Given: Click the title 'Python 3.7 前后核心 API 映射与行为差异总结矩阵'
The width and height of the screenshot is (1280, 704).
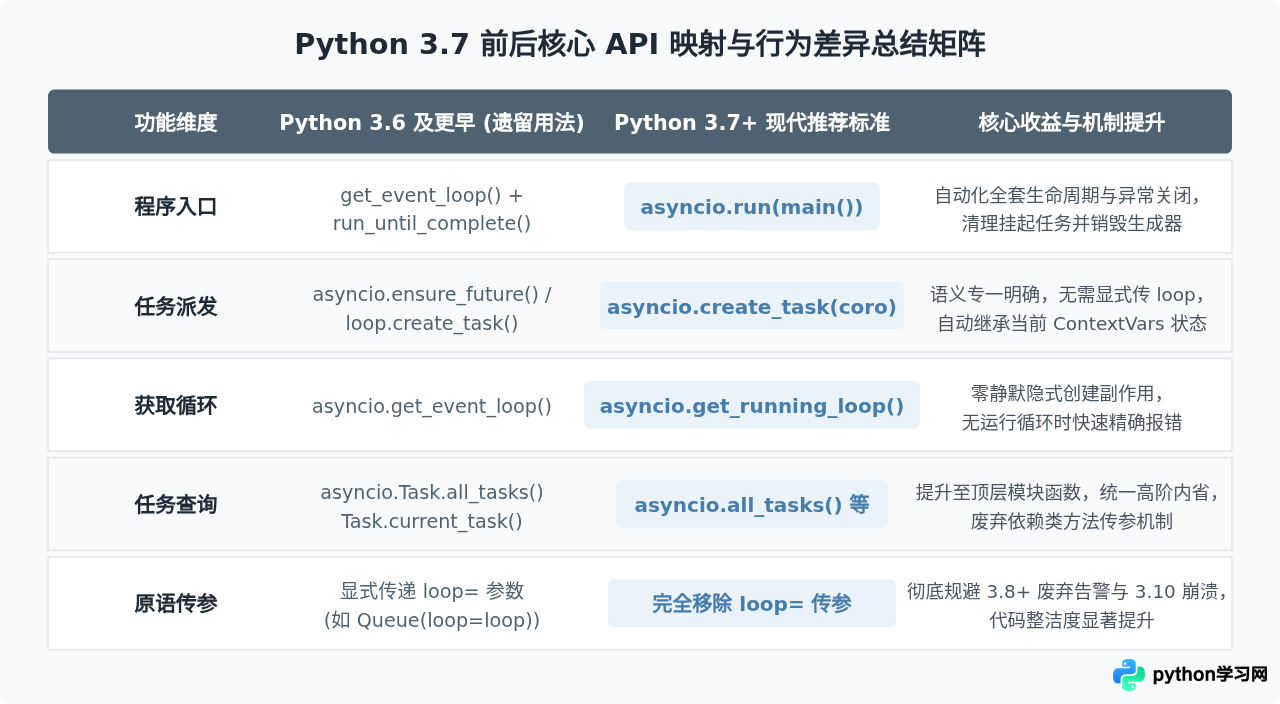Looking at the screenshot, I should (x=640, y=45).
